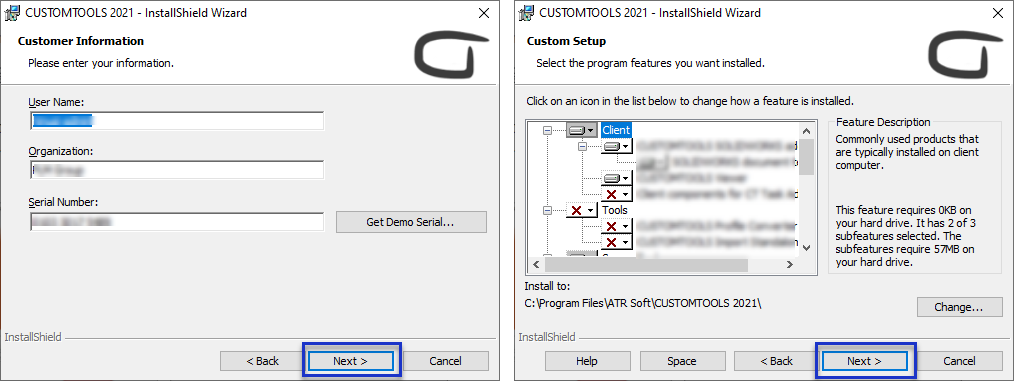Click the Help button
The image size is (1014, 381).
click(x=587, y=361)
